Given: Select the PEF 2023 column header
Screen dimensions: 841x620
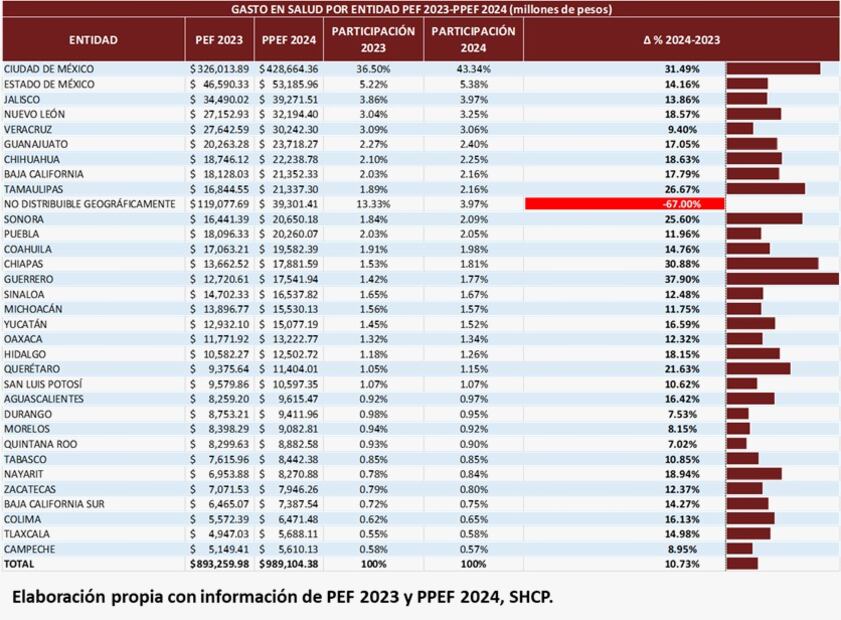Looking at the screenshot, I should (218, 40).
